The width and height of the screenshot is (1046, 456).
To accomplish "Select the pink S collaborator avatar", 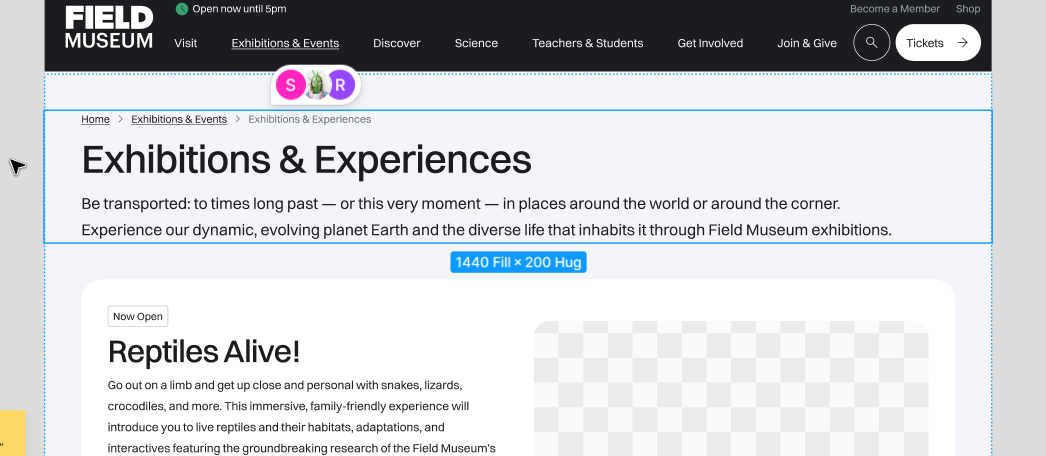I will click(x=290, y=85).
